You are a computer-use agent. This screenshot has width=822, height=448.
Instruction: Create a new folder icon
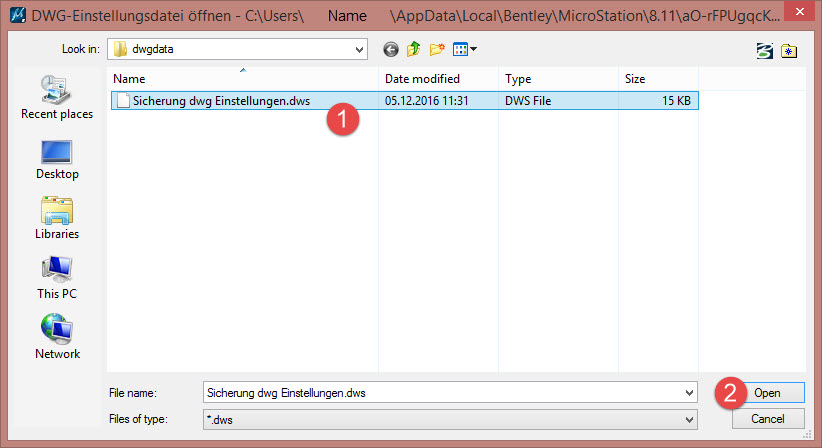437,49
